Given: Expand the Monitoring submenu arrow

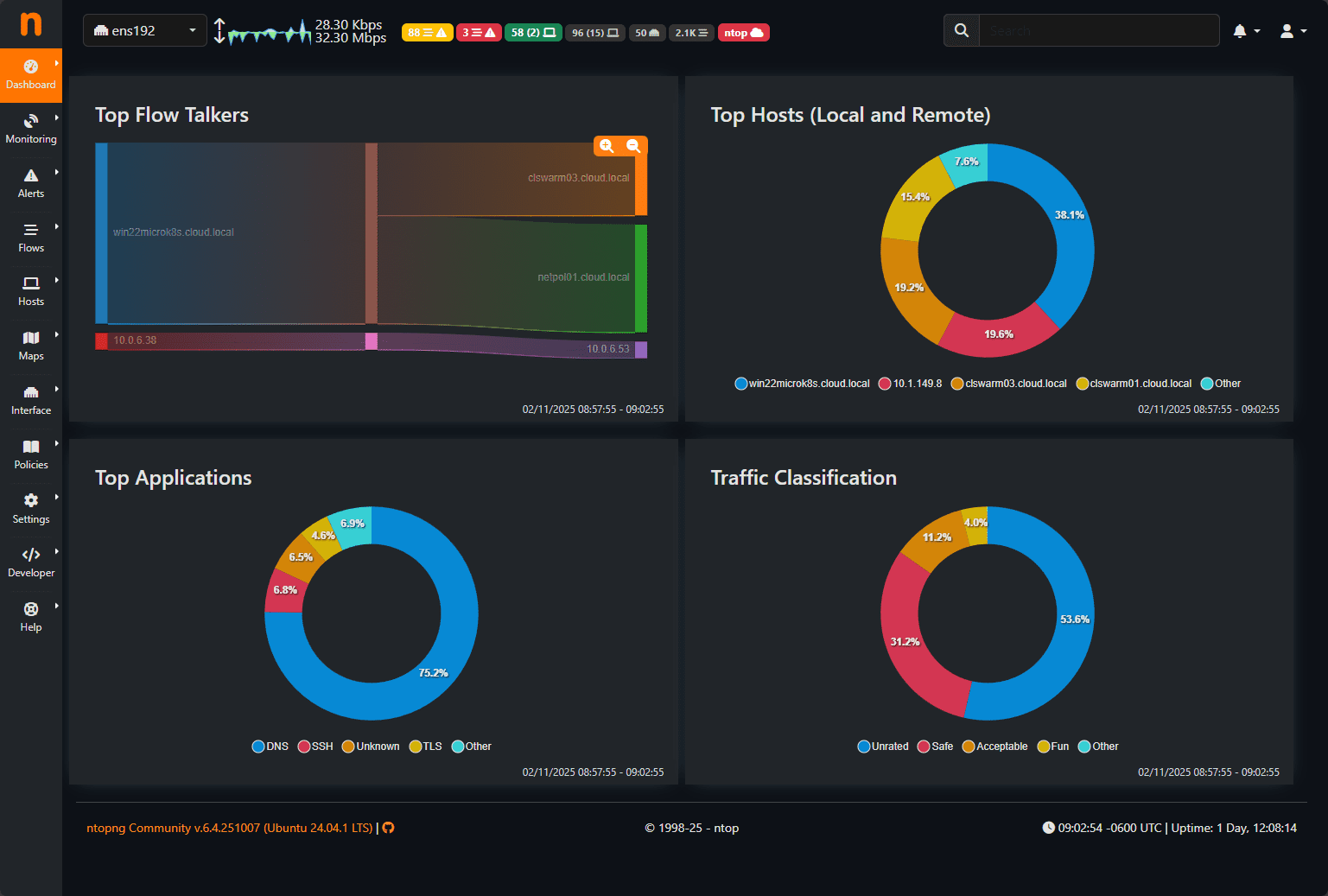Looking at the screenshot, I should pyautogui.click(x=57, y=118).
